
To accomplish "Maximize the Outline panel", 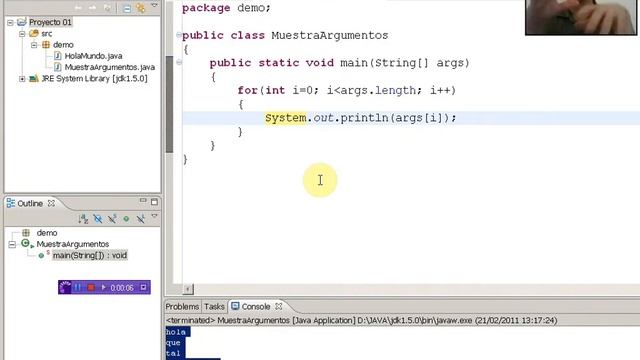I will pyautogui.click(x=154, y=202).
